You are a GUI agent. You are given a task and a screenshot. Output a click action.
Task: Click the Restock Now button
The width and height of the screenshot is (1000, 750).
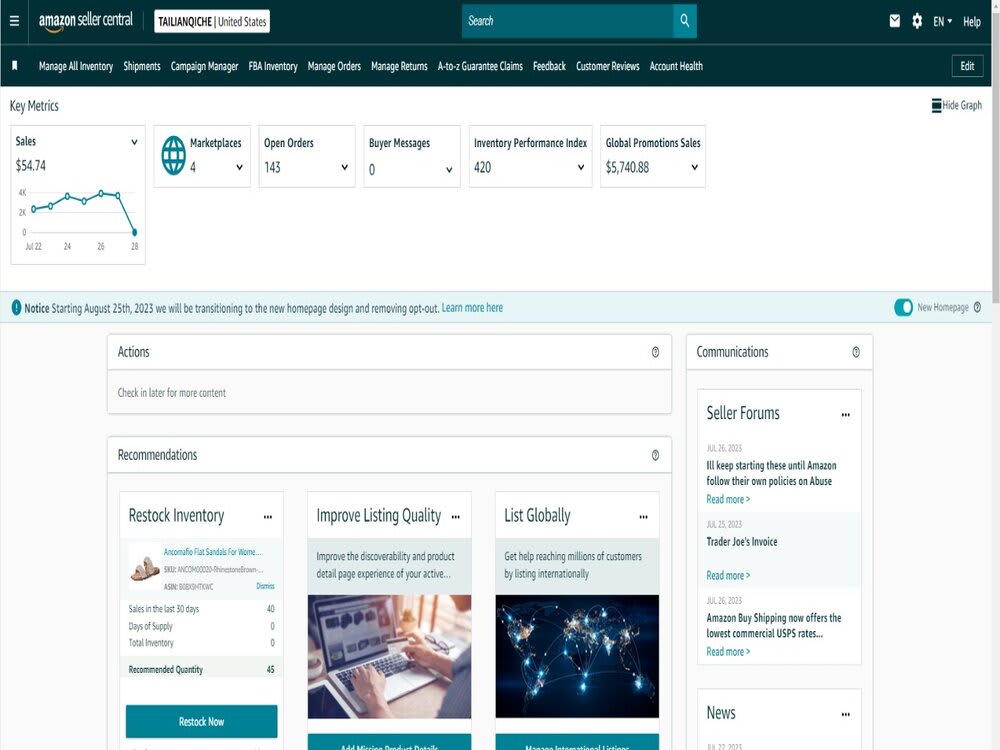tap(202, 721)
